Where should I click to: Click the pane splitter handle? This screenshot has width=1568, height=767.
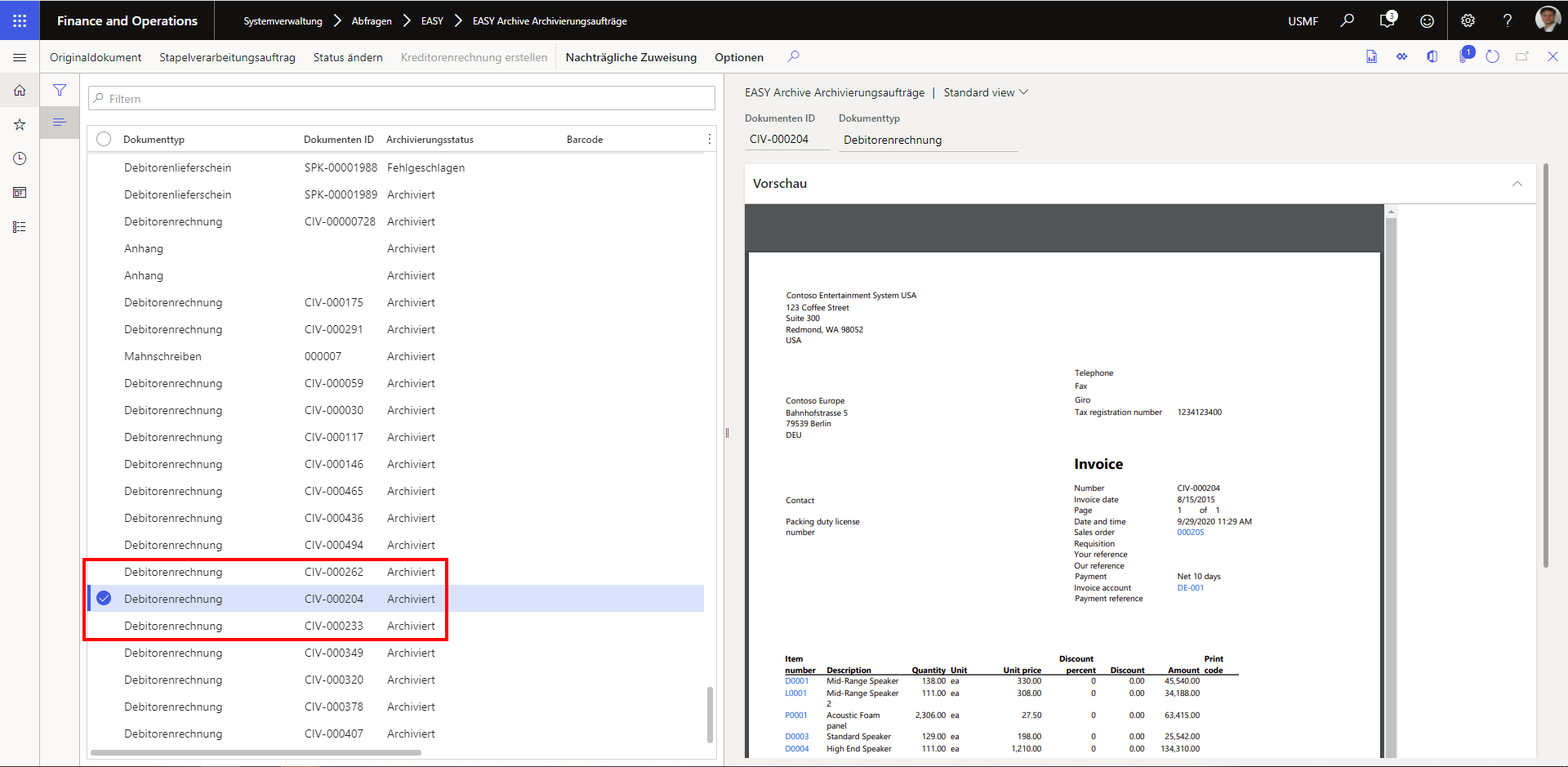tap(727, 433)
